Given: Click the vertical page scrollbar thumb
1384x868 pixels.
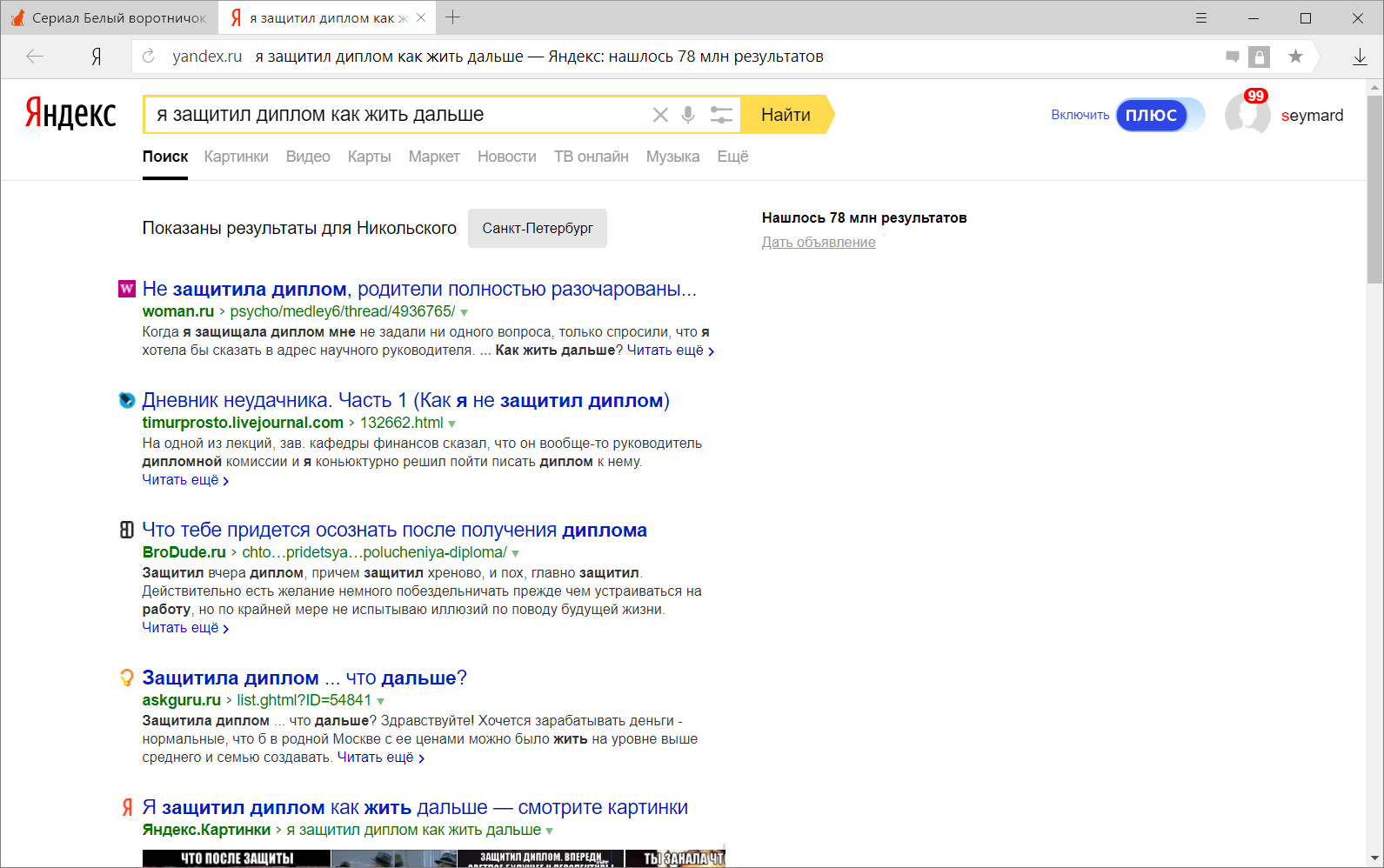Looking at the screenshot, I should pyautogui.click(x=1374, y=190).
